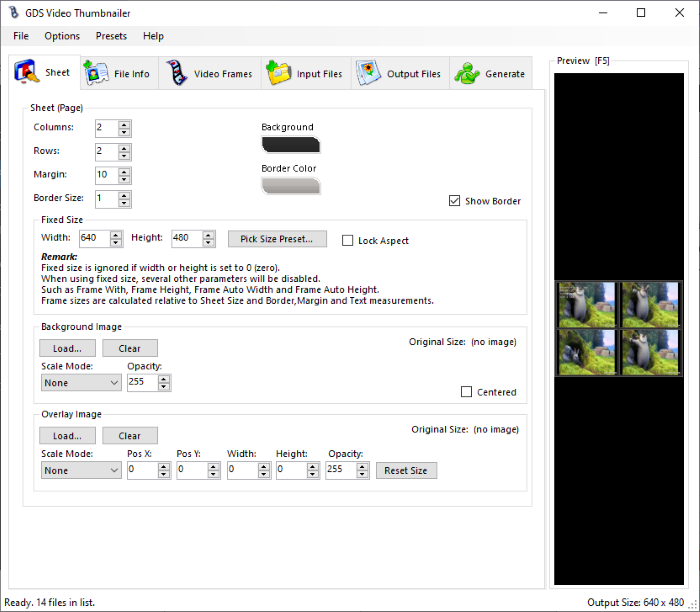Click Load button in Overlay Image section
Viewport: 700px width, 612px height.
pos(67,436)
